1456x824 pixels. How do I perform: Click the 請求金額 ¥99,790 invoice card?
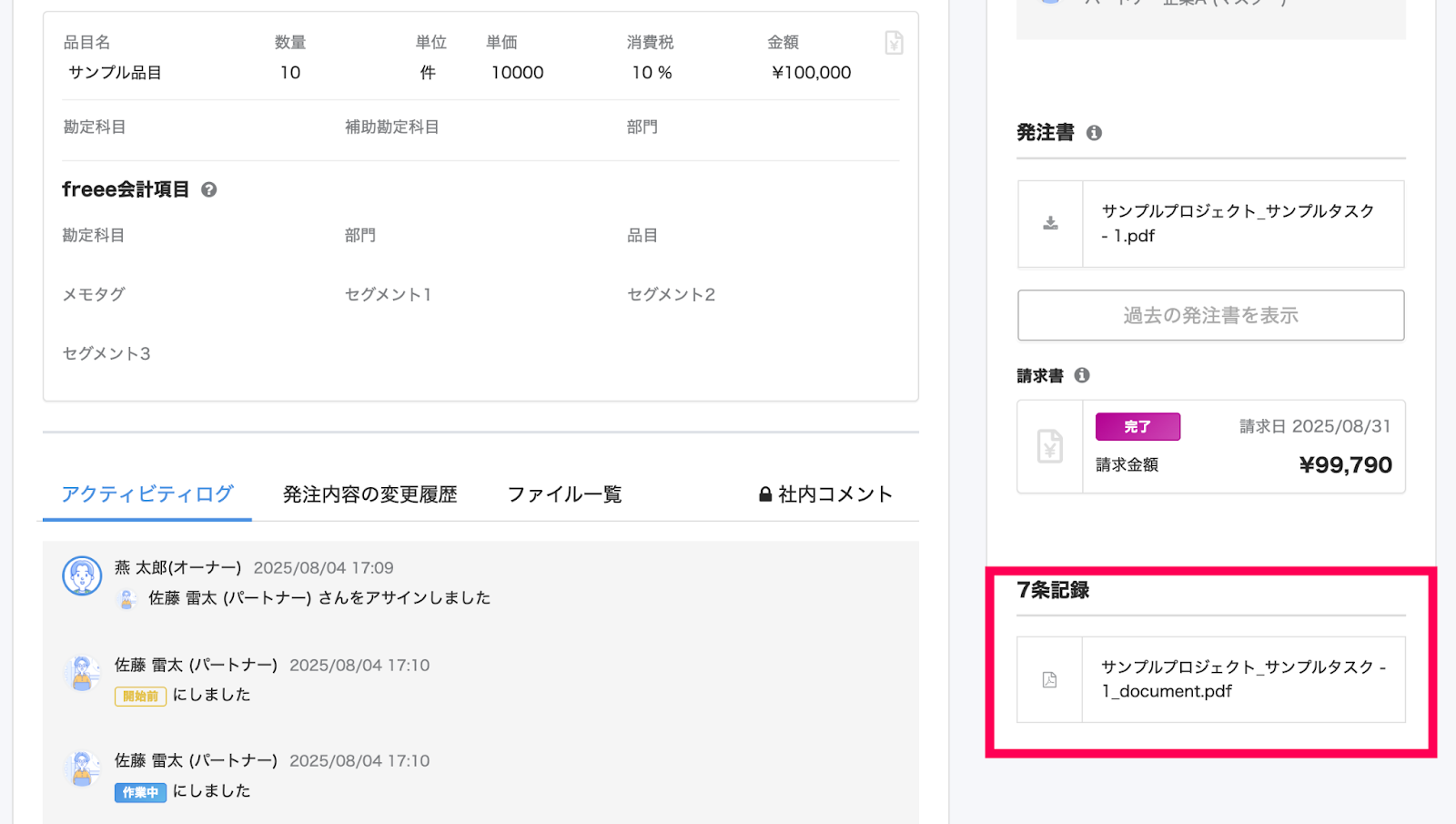coord(1210,446)
